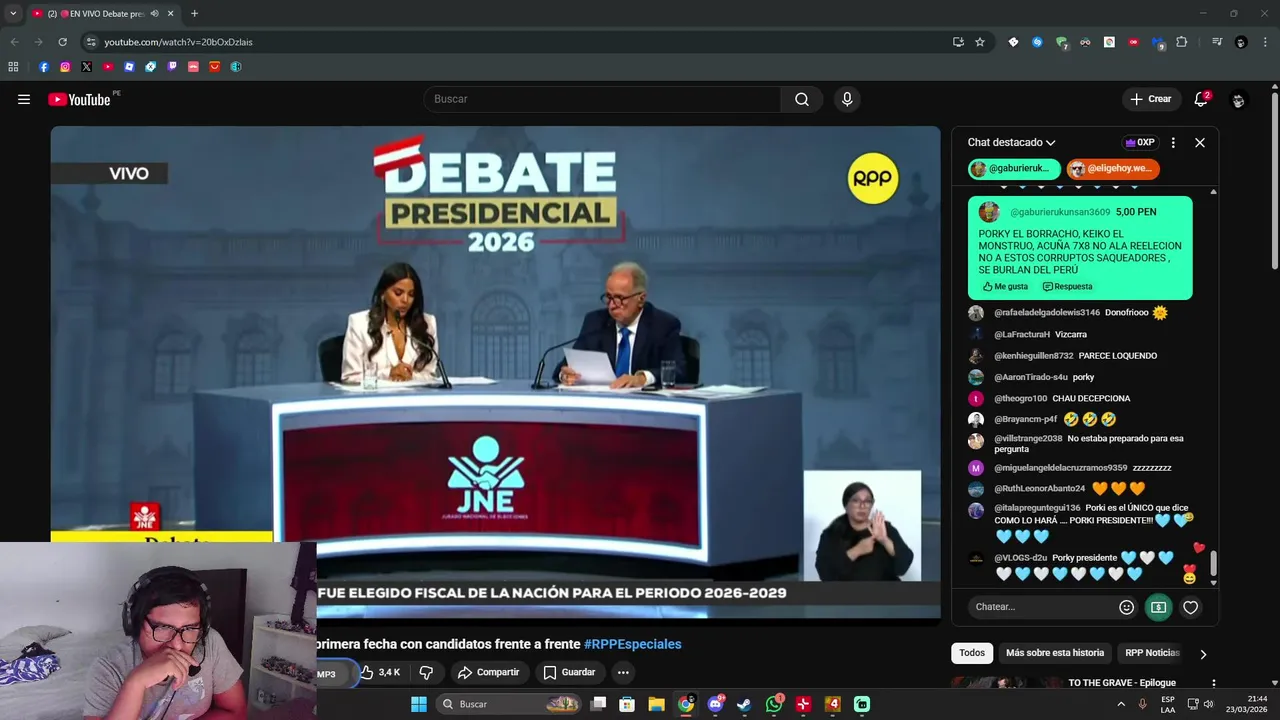The height and width of the screenshot is (720, 1280).
Task: Open the 0XP chat points badge
Action: pos(1140,142)
